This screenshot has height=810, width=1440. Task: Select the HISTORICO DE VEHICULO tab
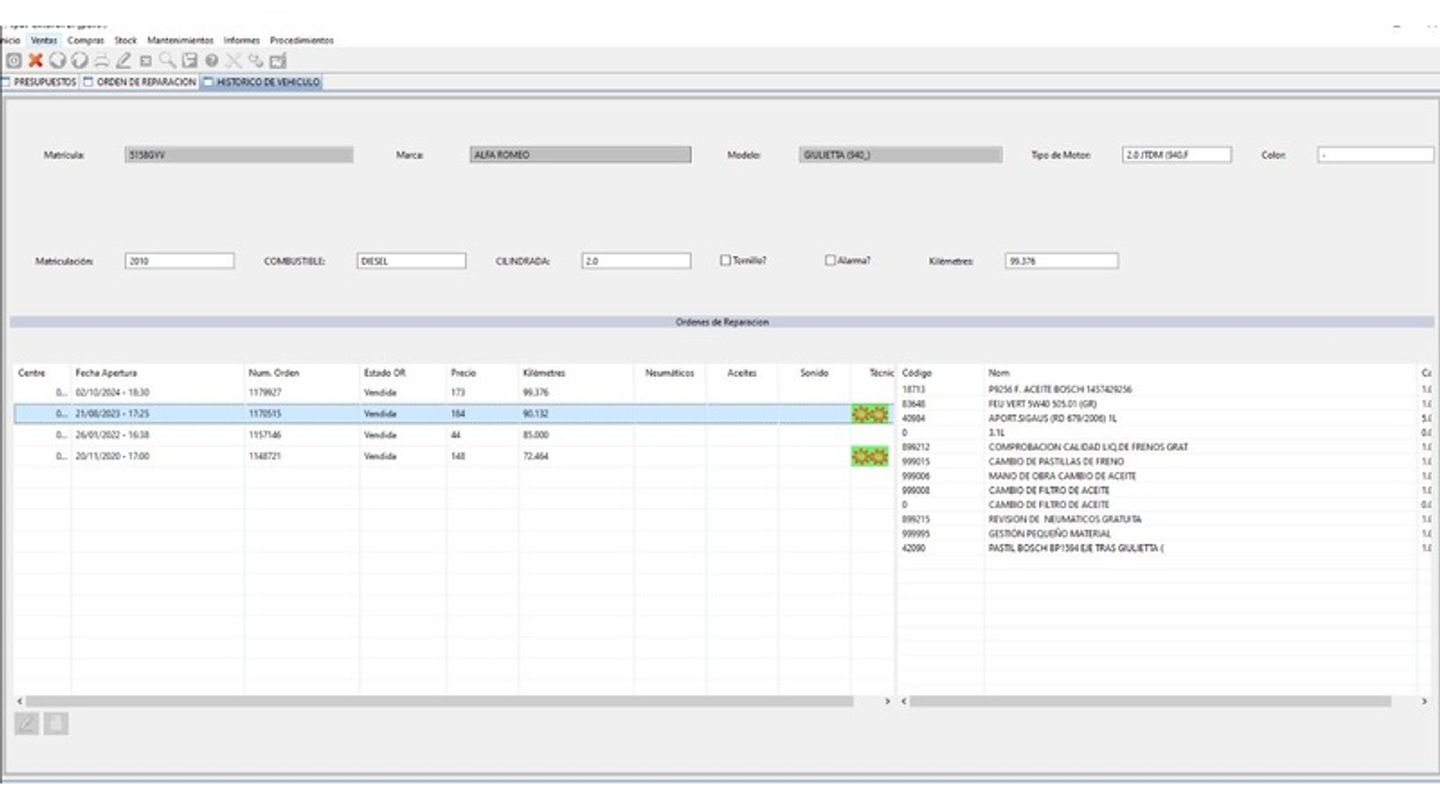coord(261,82)
